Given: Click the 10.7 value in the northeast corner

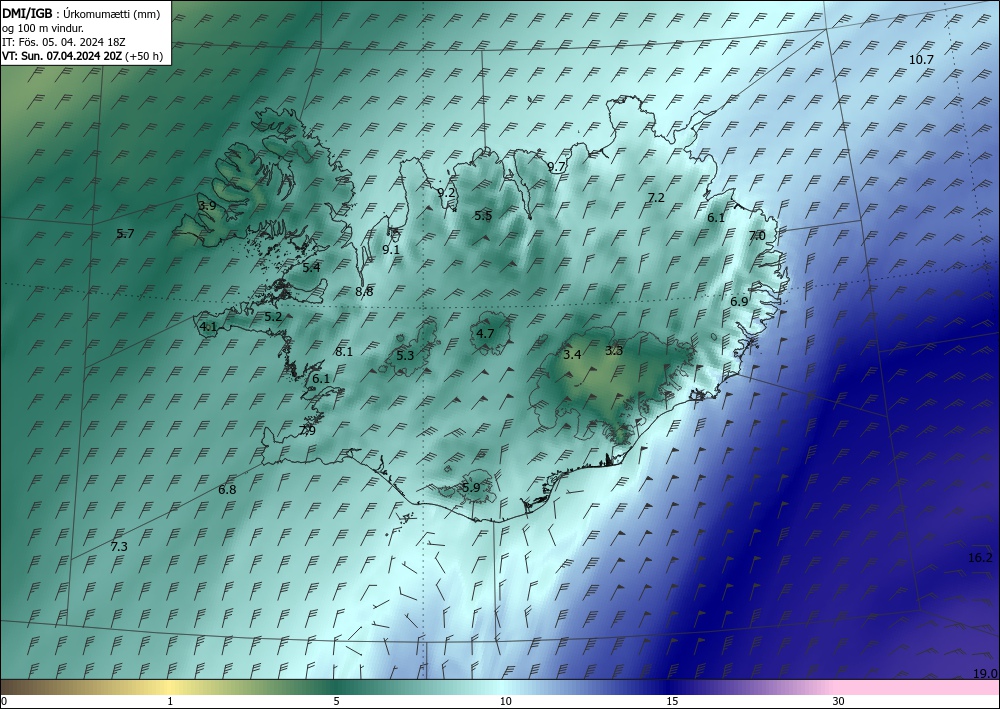Looking at the screenshot, I should pyautogui.click(x=921, y=60).
